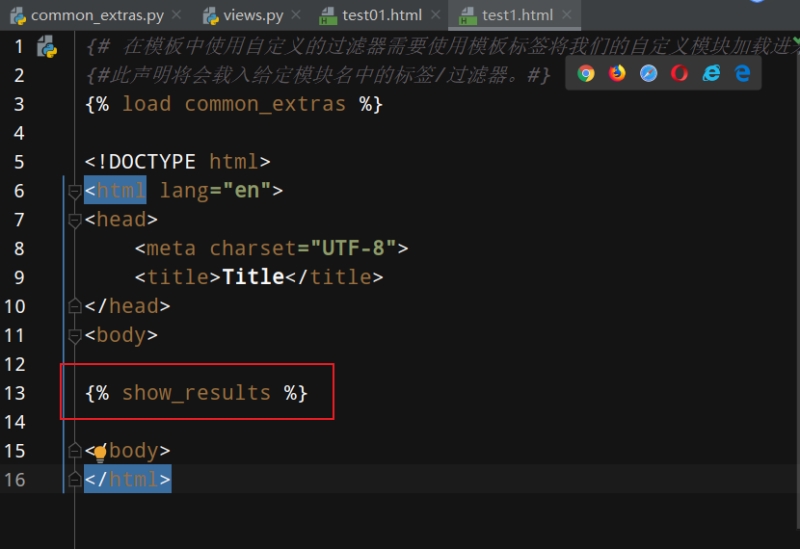
Task: Click the lightbulb intention icon on line 15
Action: 100,452
